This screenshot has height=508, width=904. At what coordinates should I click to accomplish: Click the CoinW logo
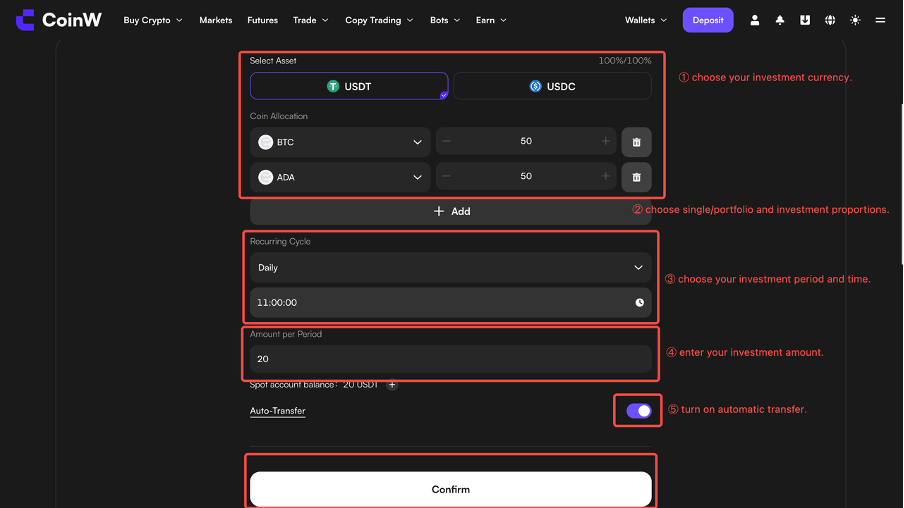(58, 20)
